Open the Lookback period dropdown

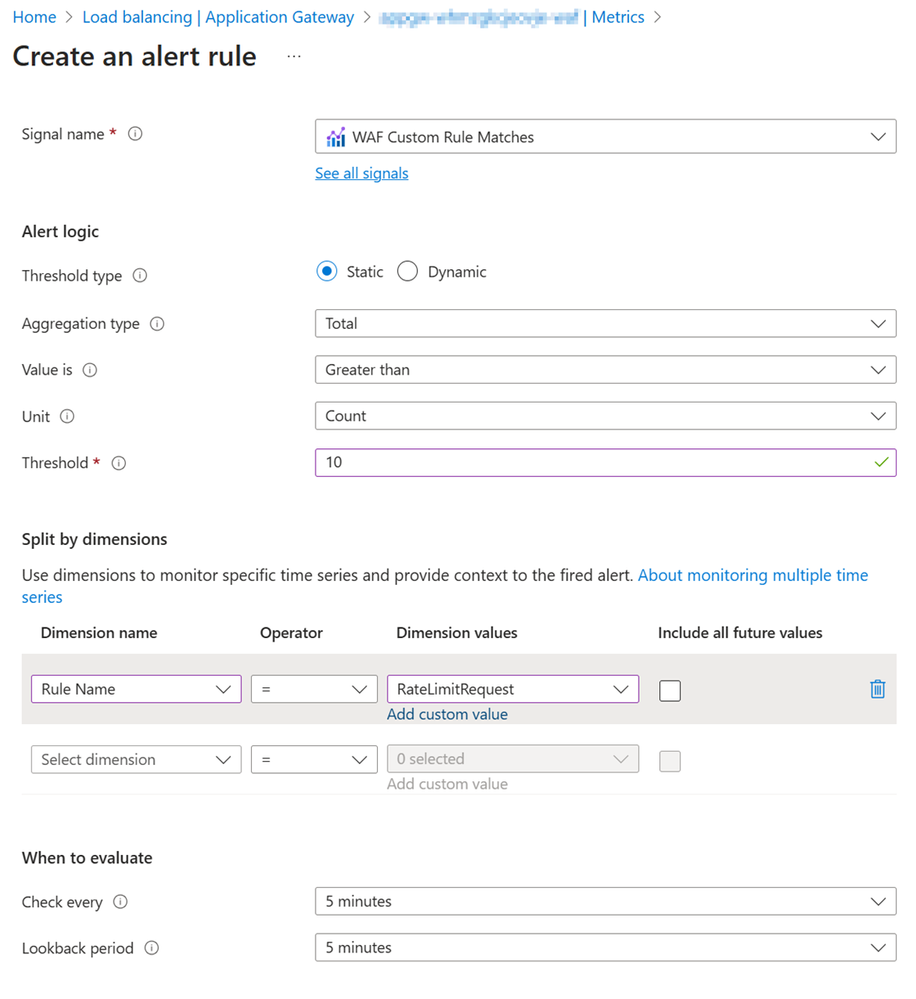click(605, 948)
